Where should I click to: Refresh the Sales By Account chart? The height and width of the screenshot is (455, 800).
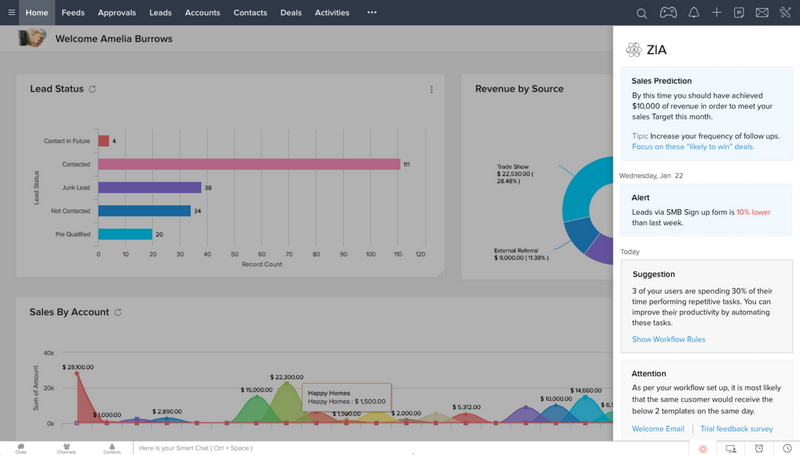point(118,313)
